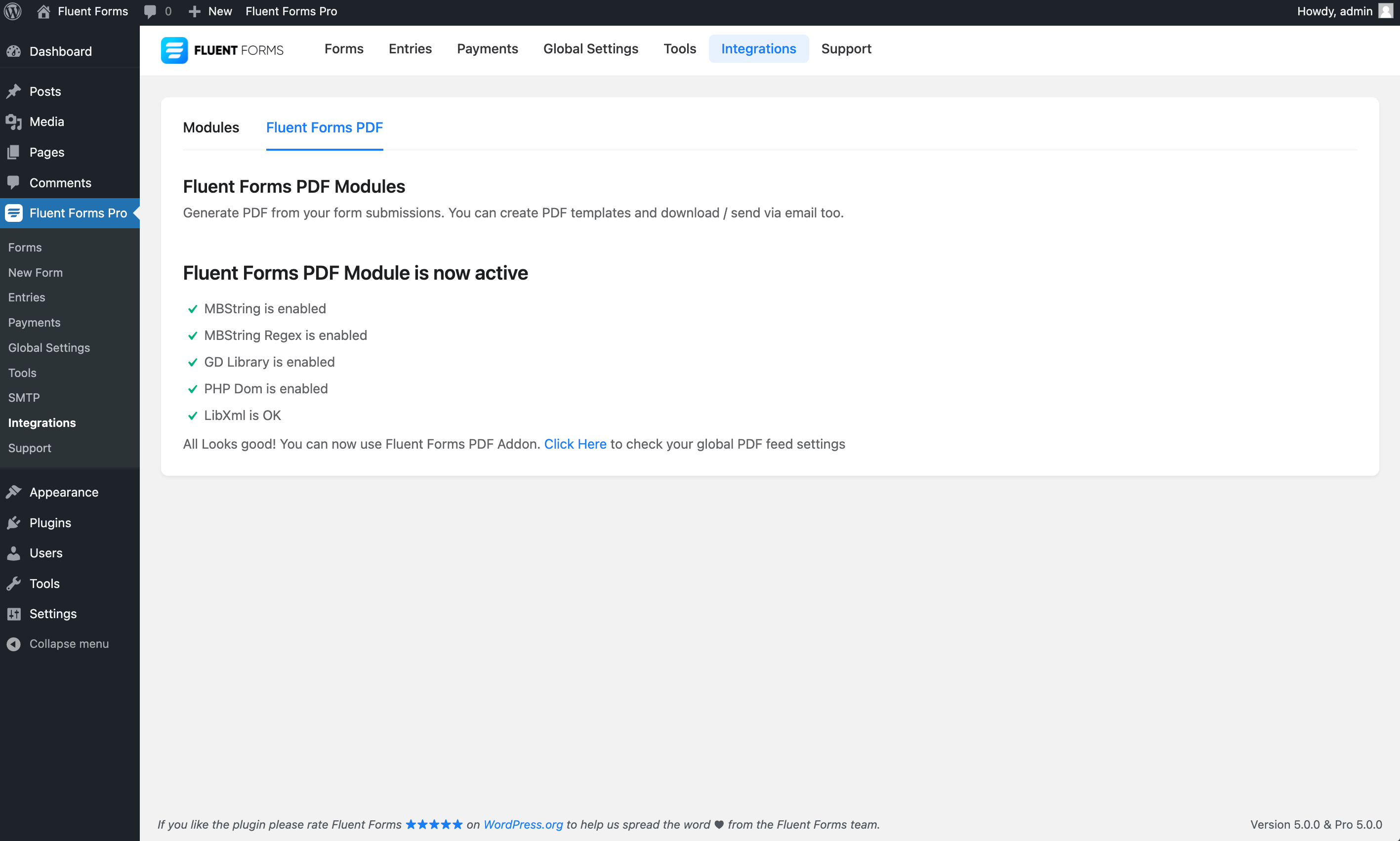Open Global Settings in top navigation
Screen dimensions: 1400x841
[590, 49]
